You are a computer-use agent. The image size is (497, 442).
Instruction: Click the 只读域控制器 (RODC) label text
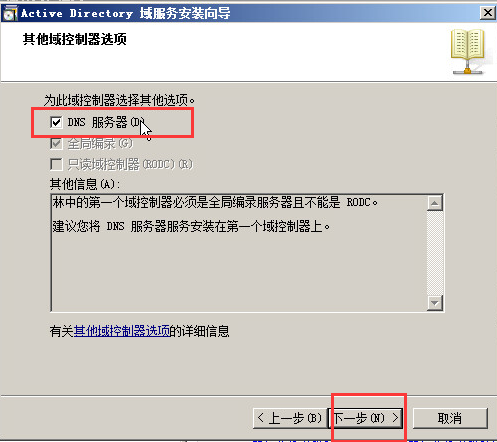(x=130, y=164)
